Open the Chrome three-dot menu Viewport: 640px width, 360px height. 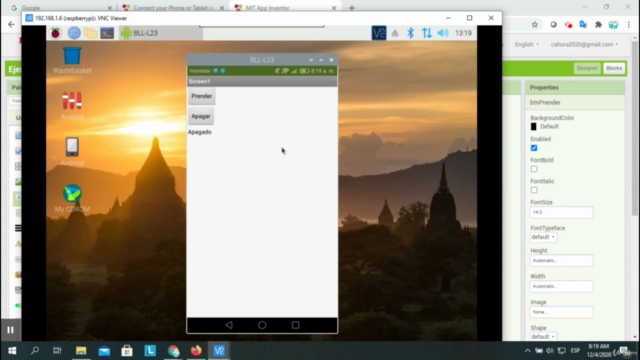coord(629,25)
